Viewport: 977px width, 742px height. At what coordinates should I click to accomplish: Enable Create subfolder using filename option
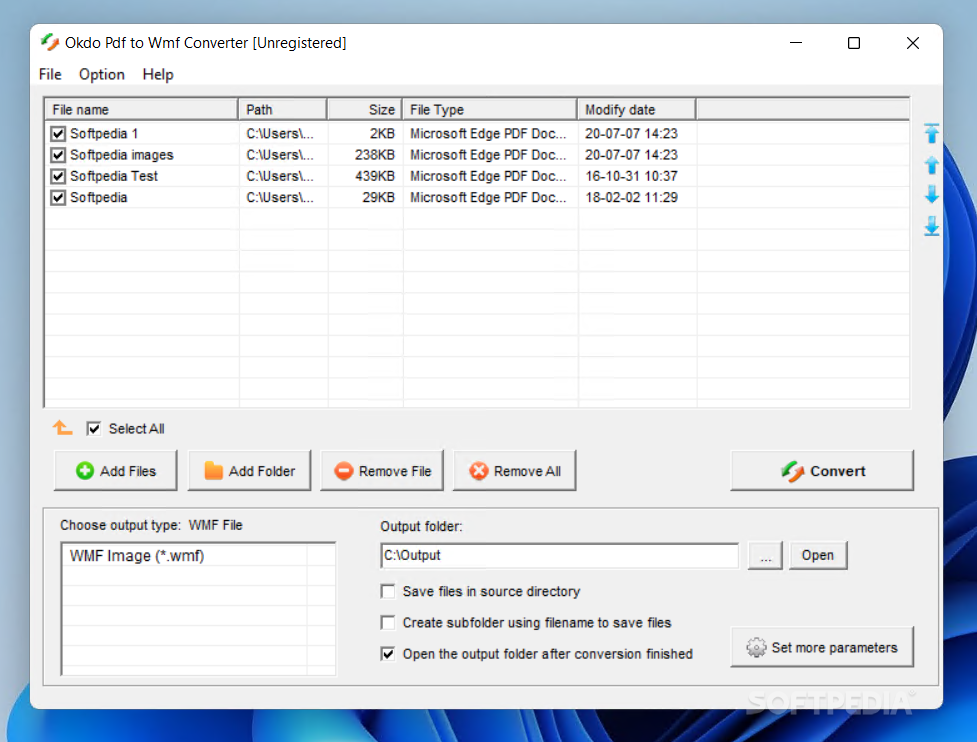click(x=388, y=622)
